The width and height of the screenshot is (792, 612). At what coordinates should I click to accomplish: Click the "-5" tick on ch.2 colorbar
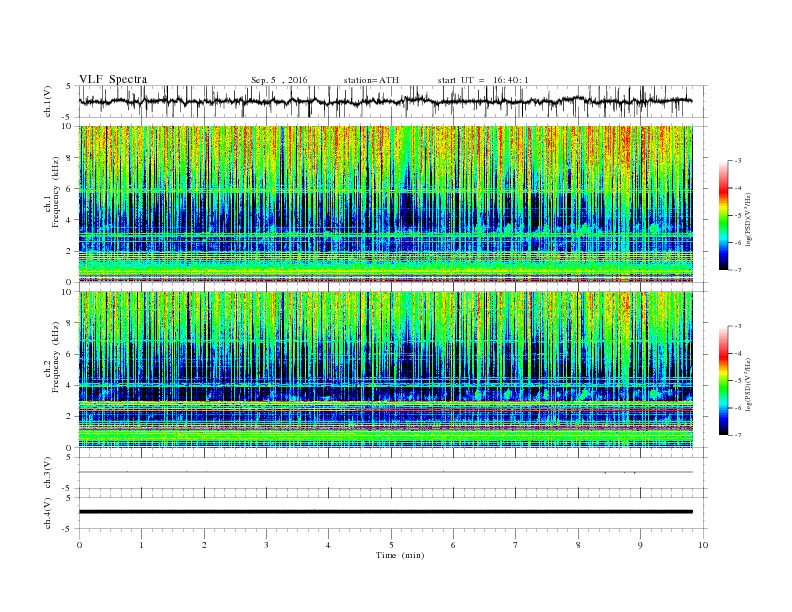click(x=737, y=381)
